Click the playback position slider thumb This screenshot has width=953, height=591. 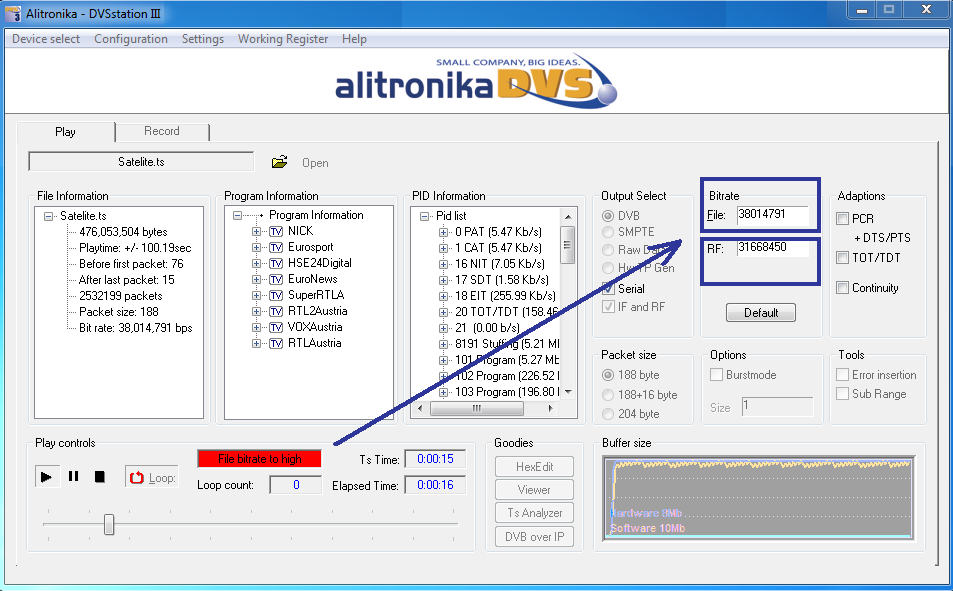(x=109, y=524)
